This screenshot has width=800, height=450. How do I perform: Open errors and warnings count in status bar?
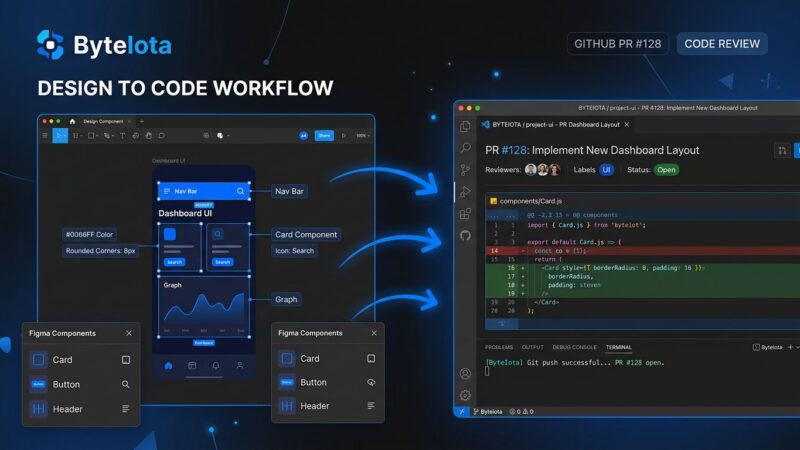pyautogui.click(x=521, y=411)
